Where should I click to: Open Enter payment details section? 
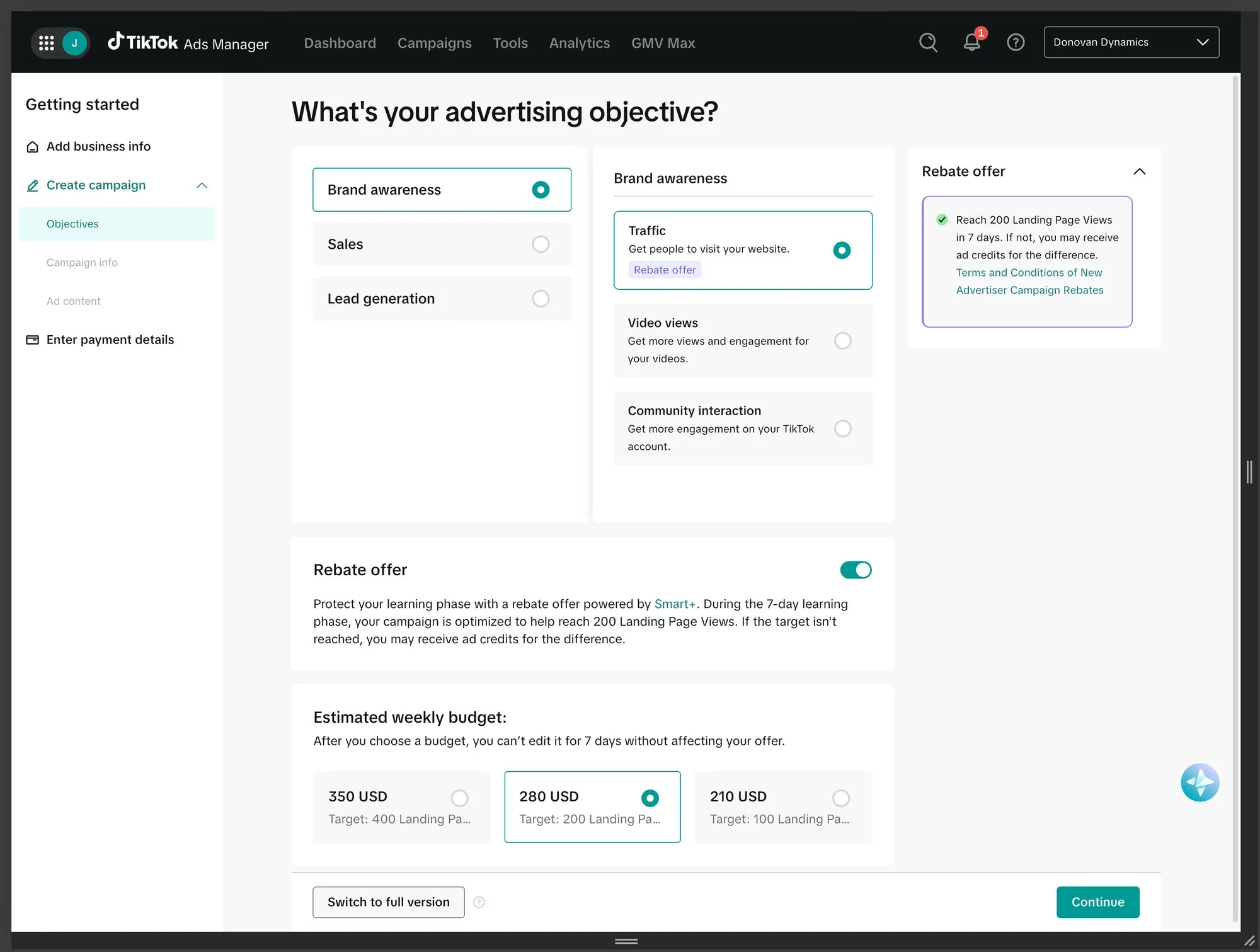pos(110,340)
